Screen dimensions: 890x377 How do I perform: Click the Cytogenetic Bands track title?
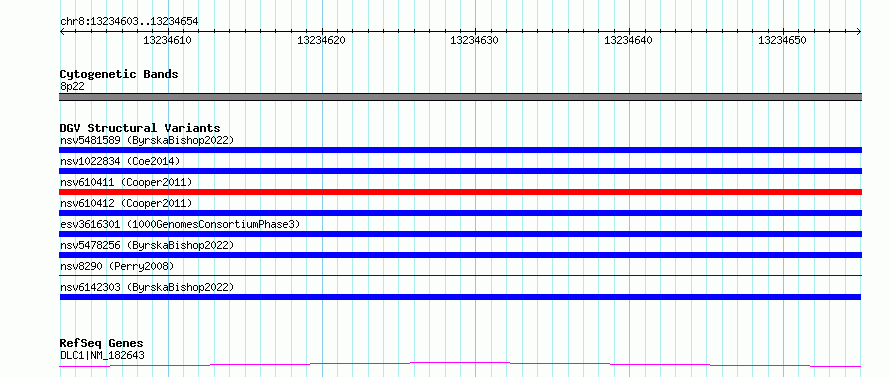(119, 74)
